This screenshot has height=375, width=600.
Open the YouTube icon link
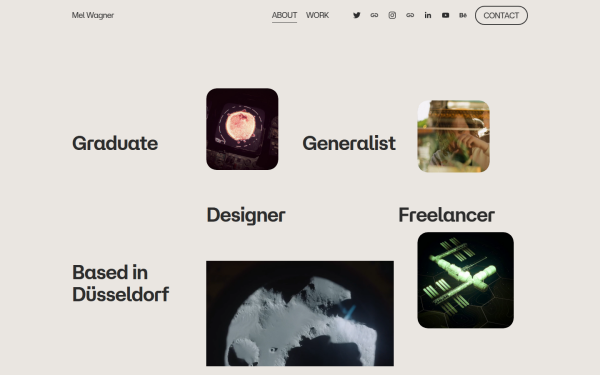(x=445, y=15)
